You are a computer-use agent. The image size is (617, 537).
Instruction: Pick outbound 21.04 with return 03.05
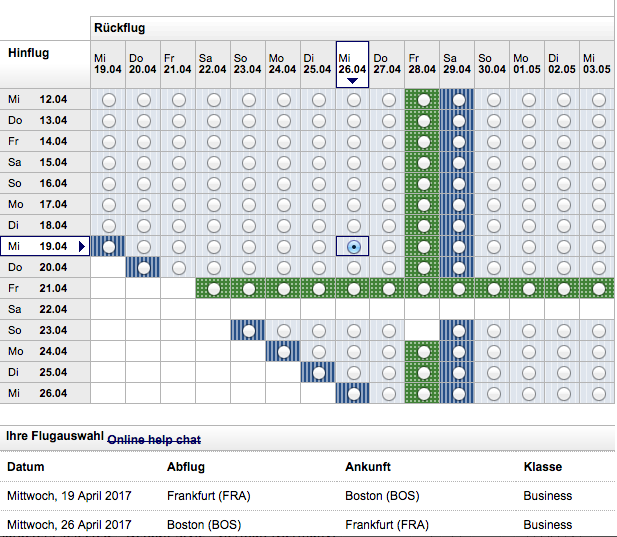[599, 289]
